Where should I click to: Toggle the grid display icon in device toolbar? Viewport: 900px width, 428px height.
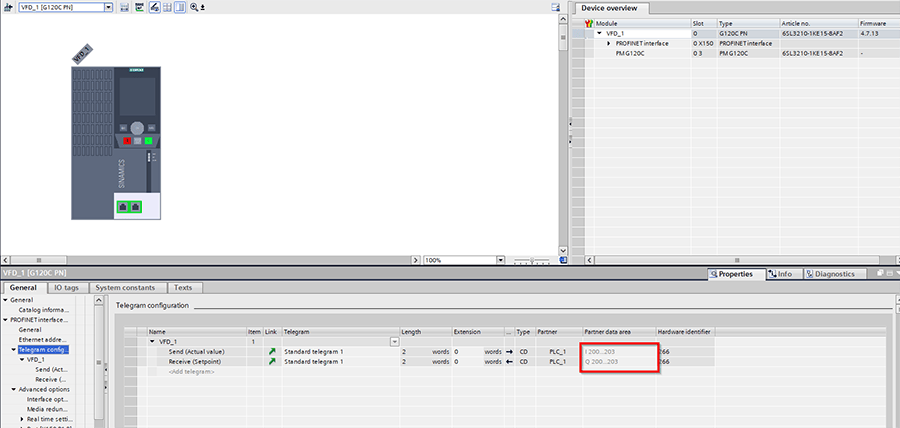(x=167, y=7)
